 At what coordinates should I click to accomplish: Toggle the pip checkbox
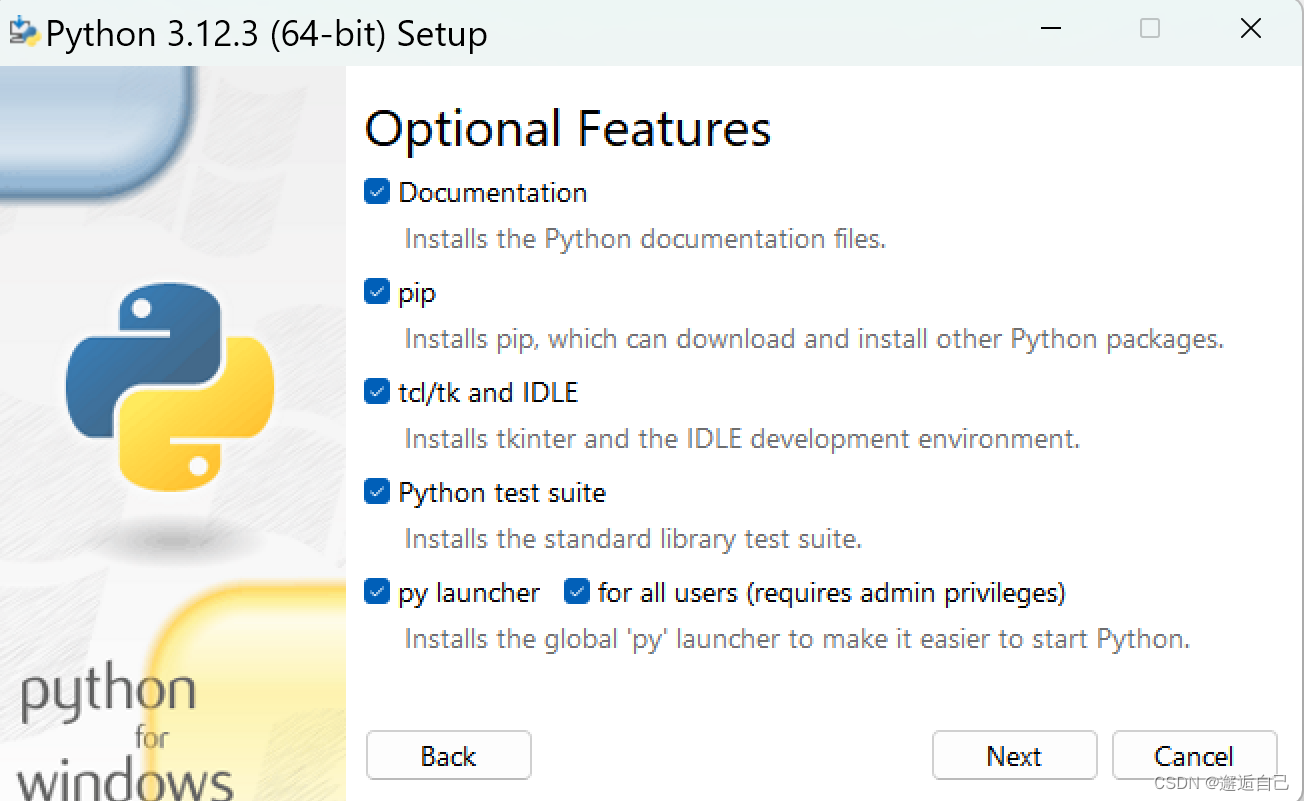coord(377,292)
